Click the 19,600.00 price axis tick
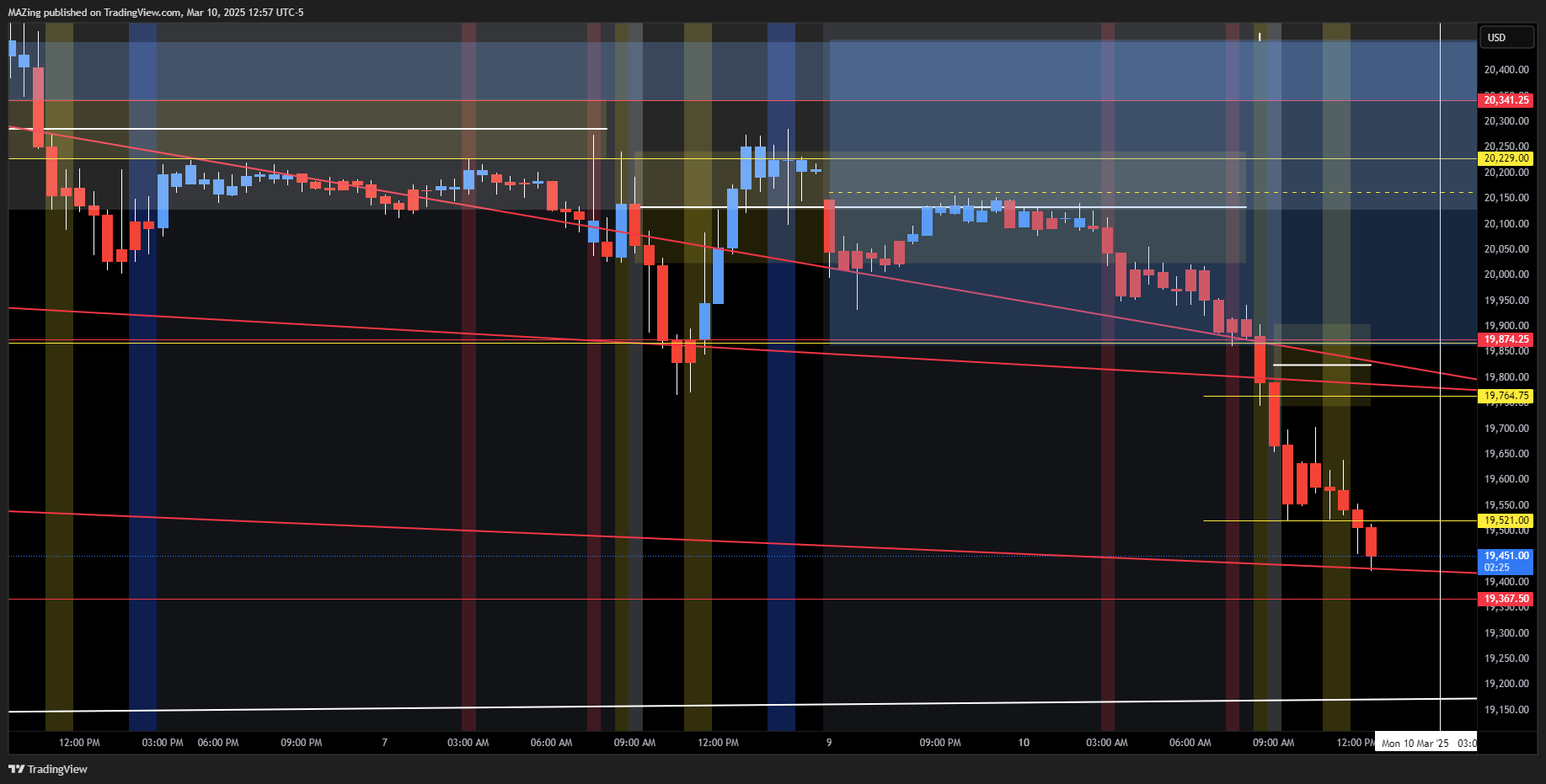The width and height of the screenshot is (1546, 784). pos(1506,479)
